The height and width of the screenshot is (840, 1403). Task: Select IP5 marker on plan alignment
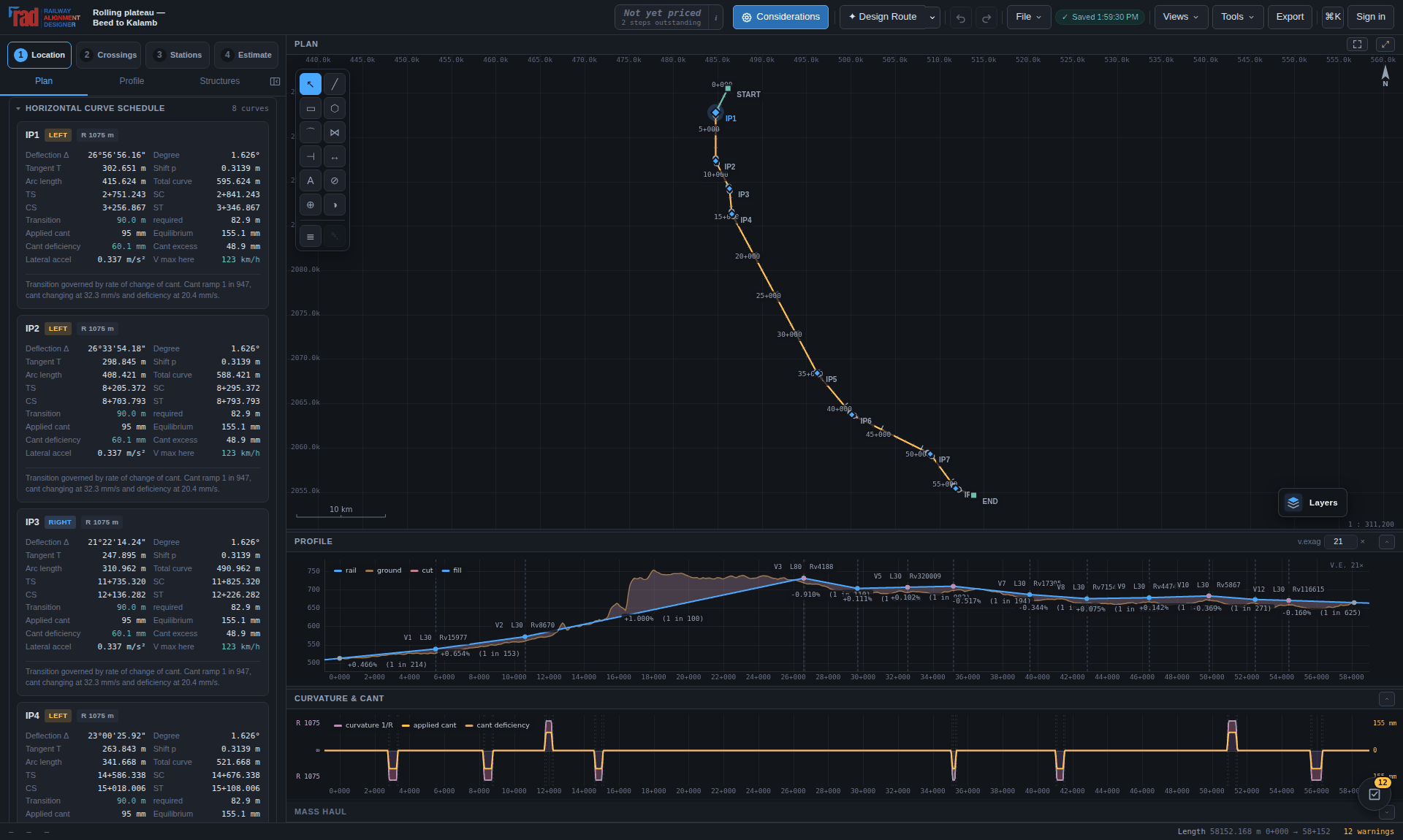coord(818,373)
